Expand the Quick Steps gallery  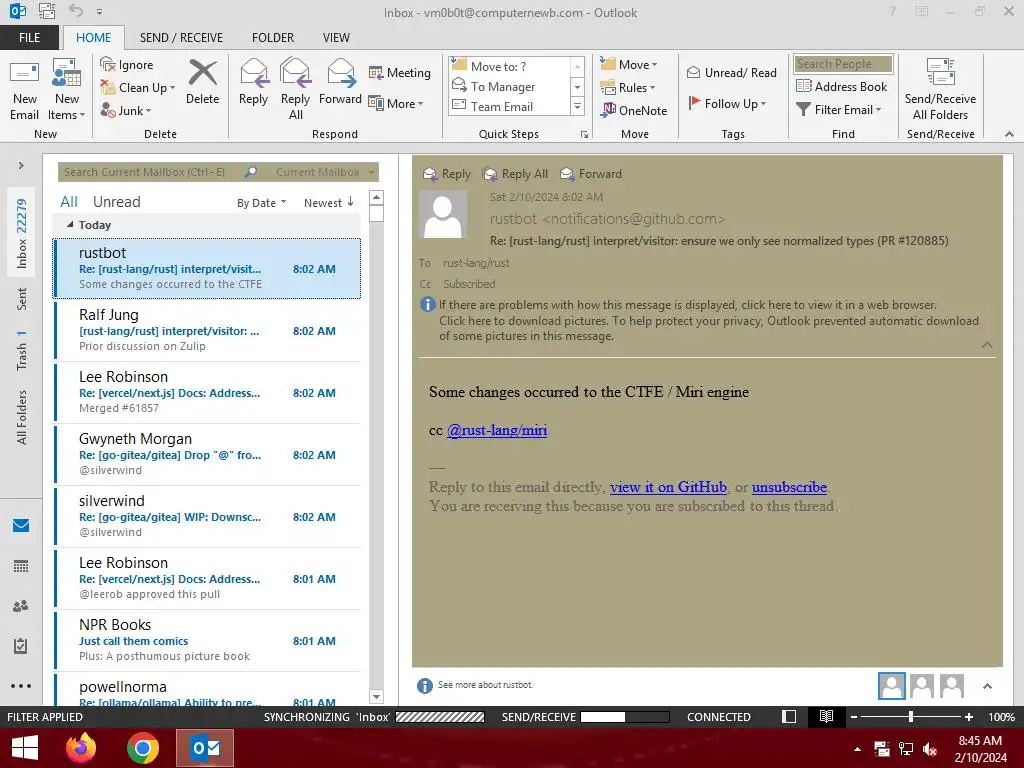(x=577, y=106)
